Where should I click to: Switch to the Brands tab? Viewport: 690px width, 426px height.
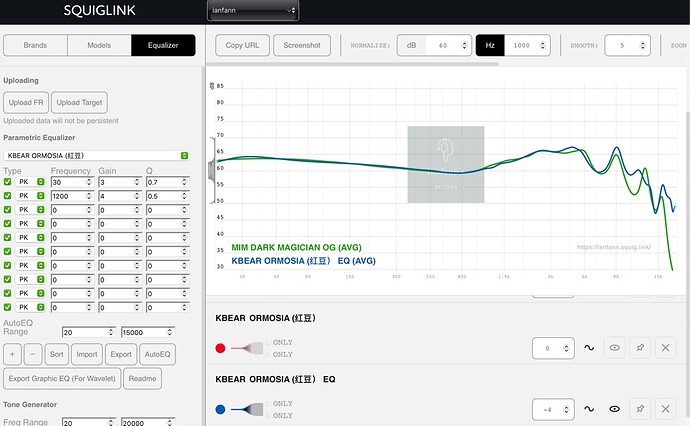(35, 45)
